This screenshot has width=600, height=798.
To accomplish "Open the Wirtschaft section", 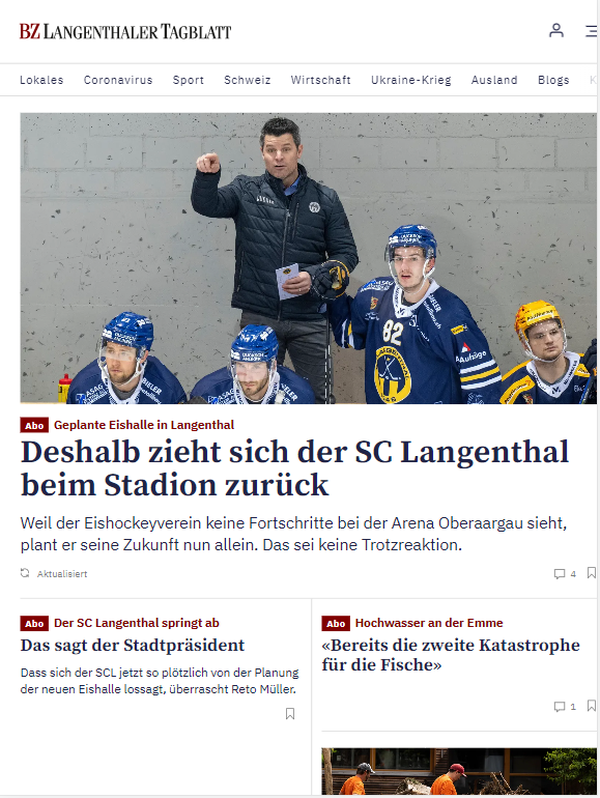I will click(321, 80).
